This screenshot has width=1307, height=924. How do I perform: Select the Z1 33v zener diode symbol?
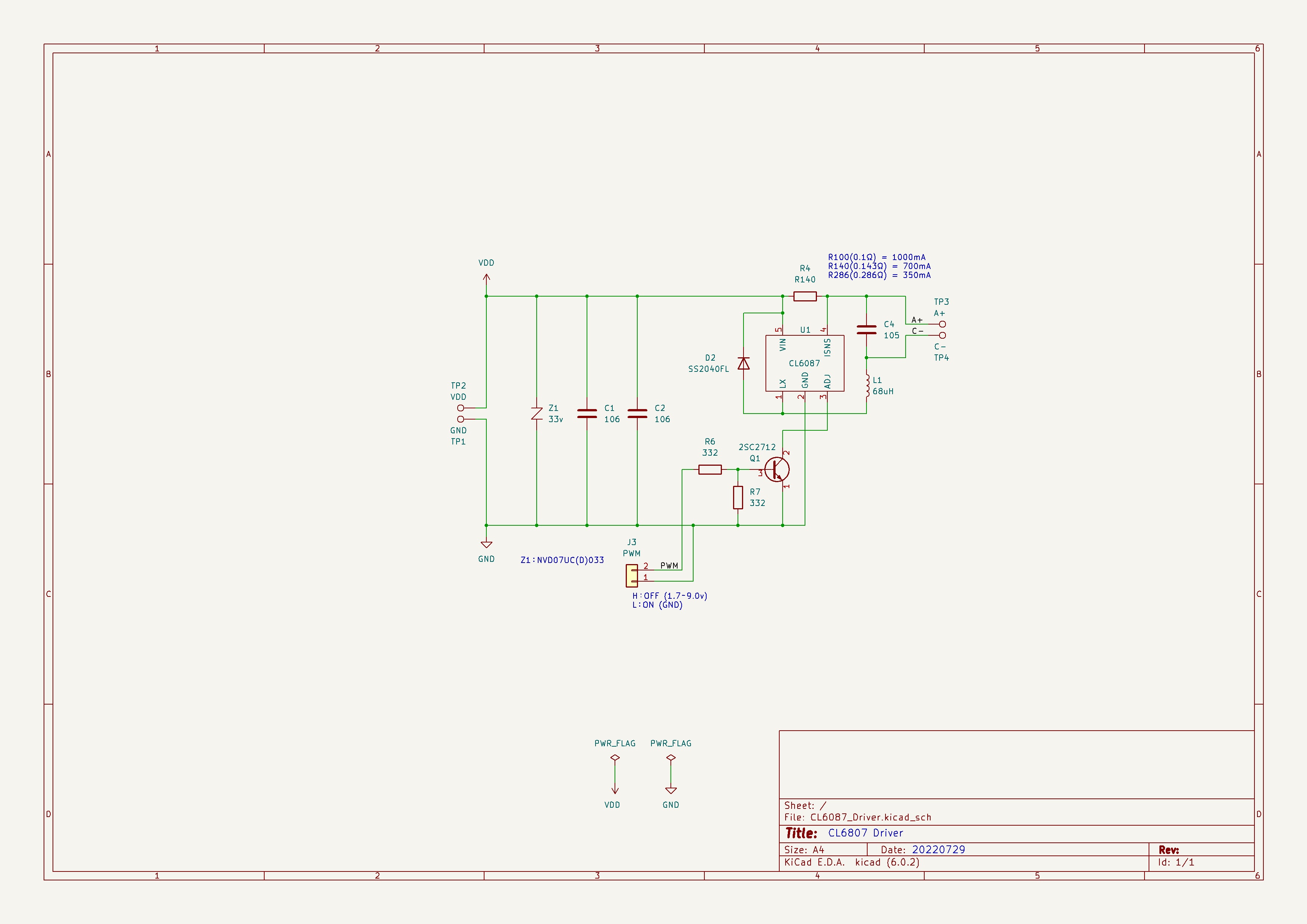pos(537,414)
